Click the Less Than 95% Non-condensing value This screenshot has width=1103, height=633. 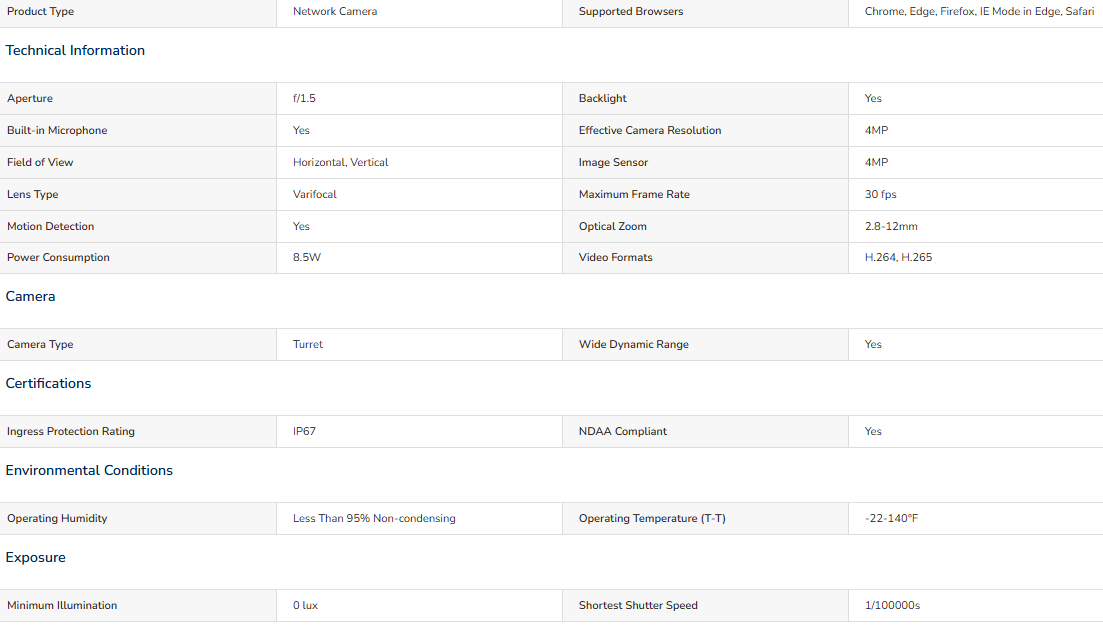pos(374,518)
